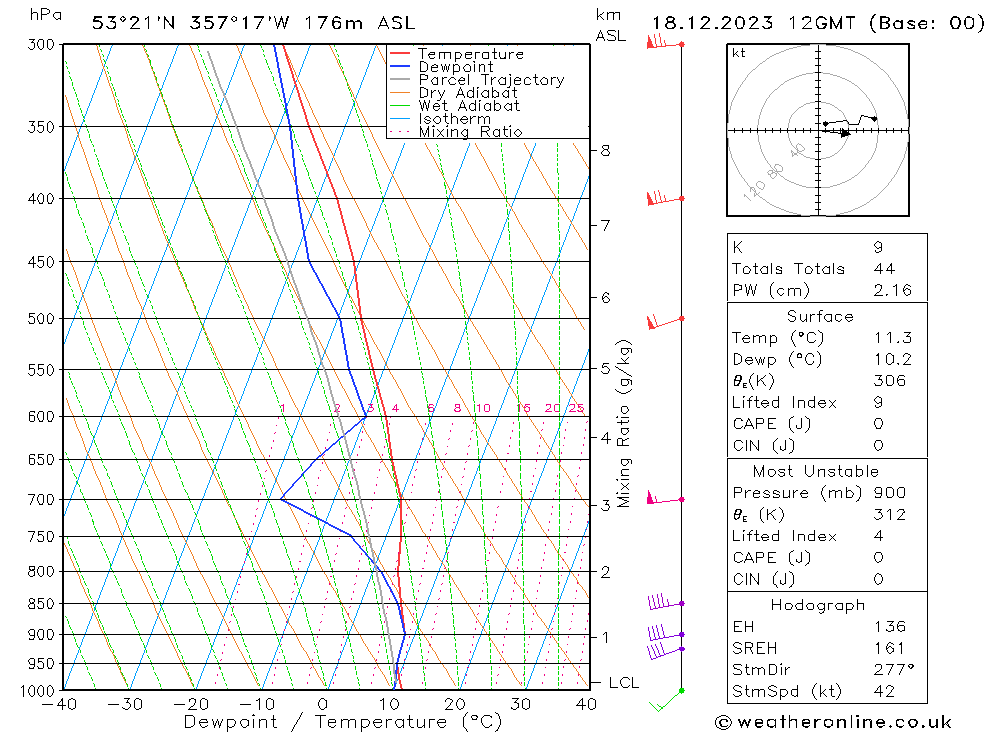Click the Totals Totals value 44
1000x733 pixels.
884,269
